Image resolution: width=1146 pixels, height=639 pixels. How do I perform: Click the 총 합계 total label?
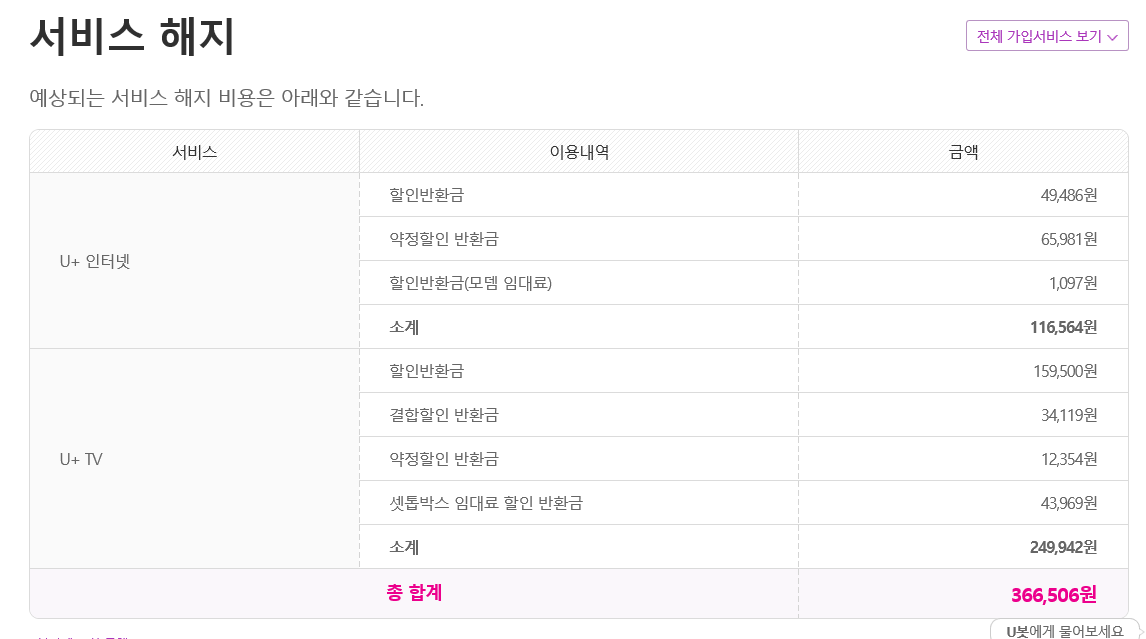click(x=414, y=593)
